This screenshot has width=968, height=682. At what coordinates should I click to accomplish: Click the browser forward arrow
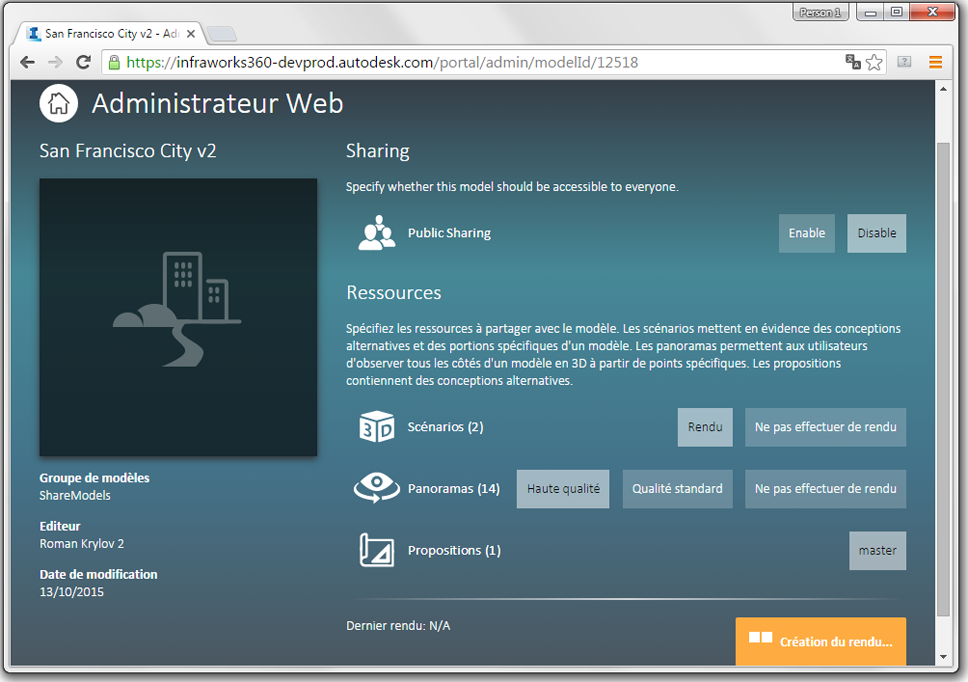point(56,62)
